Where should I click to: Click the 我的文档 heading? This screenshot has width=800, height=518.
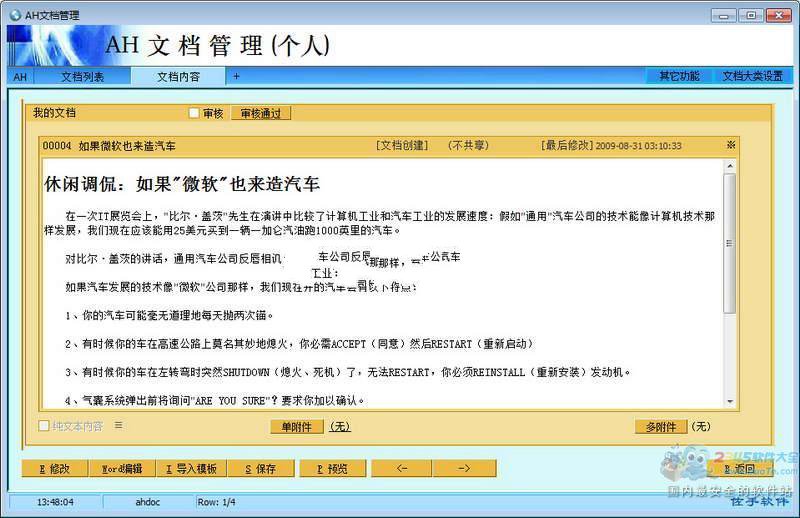54,113
